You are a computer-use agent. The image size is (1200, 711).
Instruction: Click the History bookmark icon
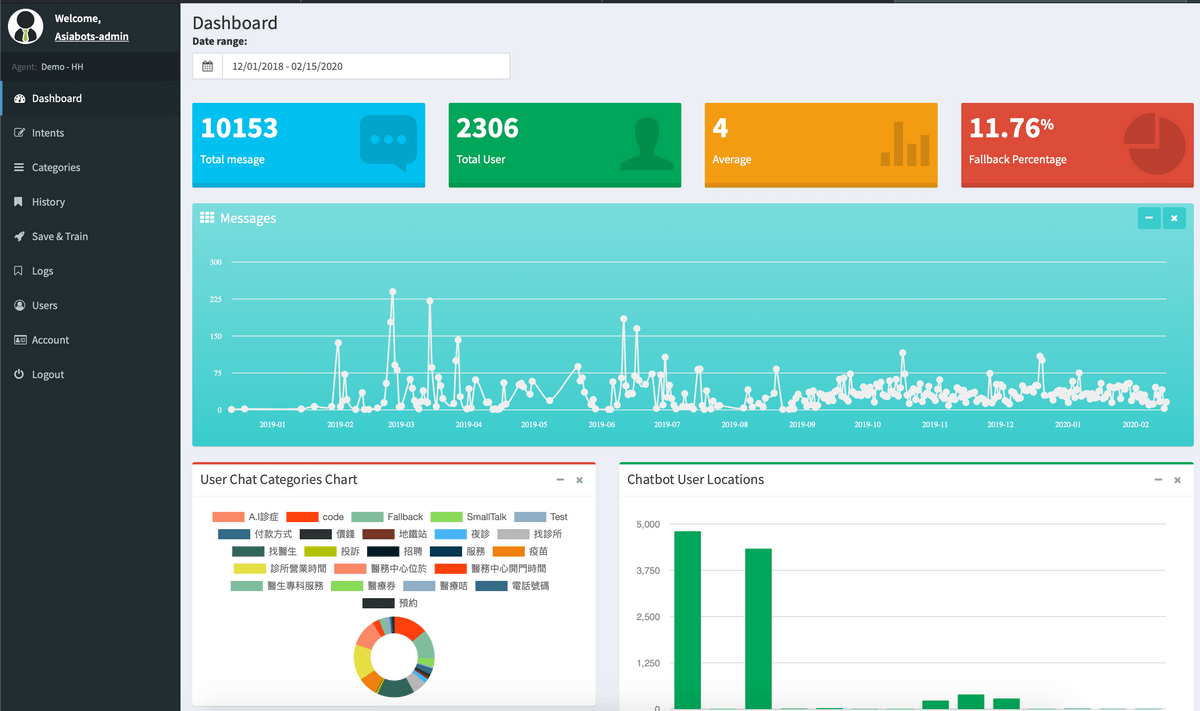[19, 202]
